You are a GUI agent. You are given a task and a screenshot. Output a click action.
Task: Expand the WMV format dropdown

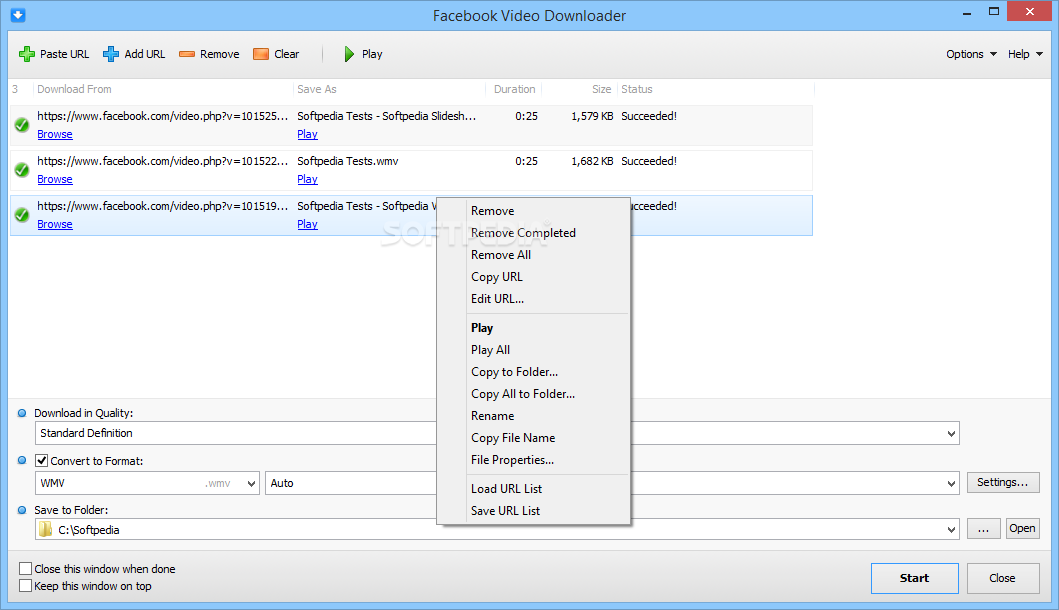tap(251, 484)
